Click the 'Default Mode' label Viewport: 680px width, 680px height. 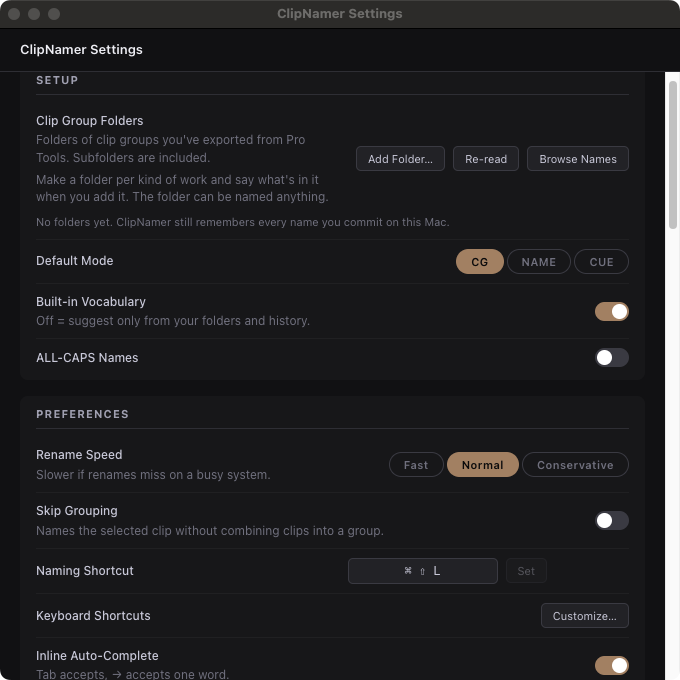[x=75, y=261]
